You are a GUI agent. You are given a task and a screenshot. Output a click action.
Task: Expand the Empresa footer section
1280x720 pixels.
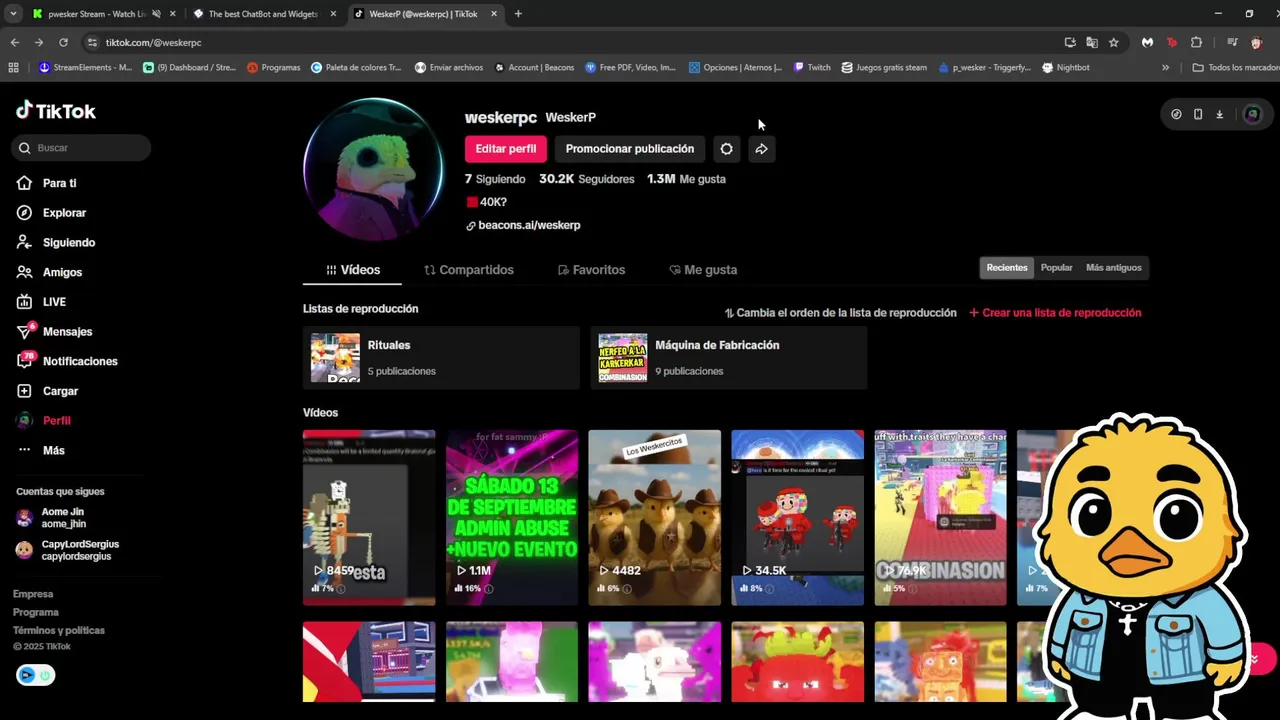tap(33, 594)
